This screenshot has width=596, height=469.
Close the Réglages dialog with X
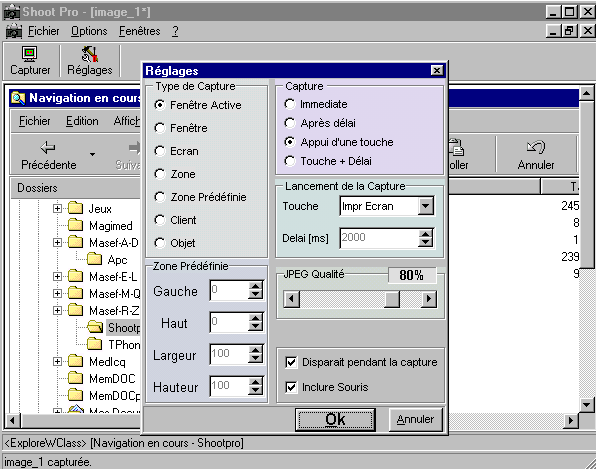(x=437, y=70)
